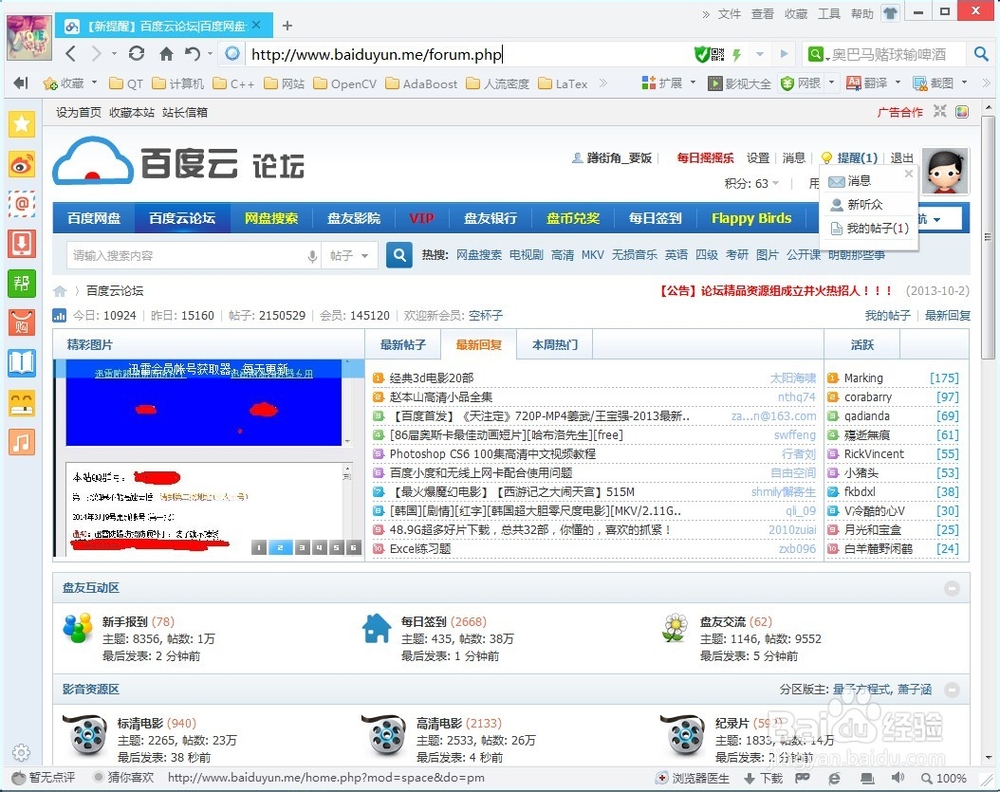Open 浏览器医生 in status bar
1000x792 pixels.
[693, 778]
